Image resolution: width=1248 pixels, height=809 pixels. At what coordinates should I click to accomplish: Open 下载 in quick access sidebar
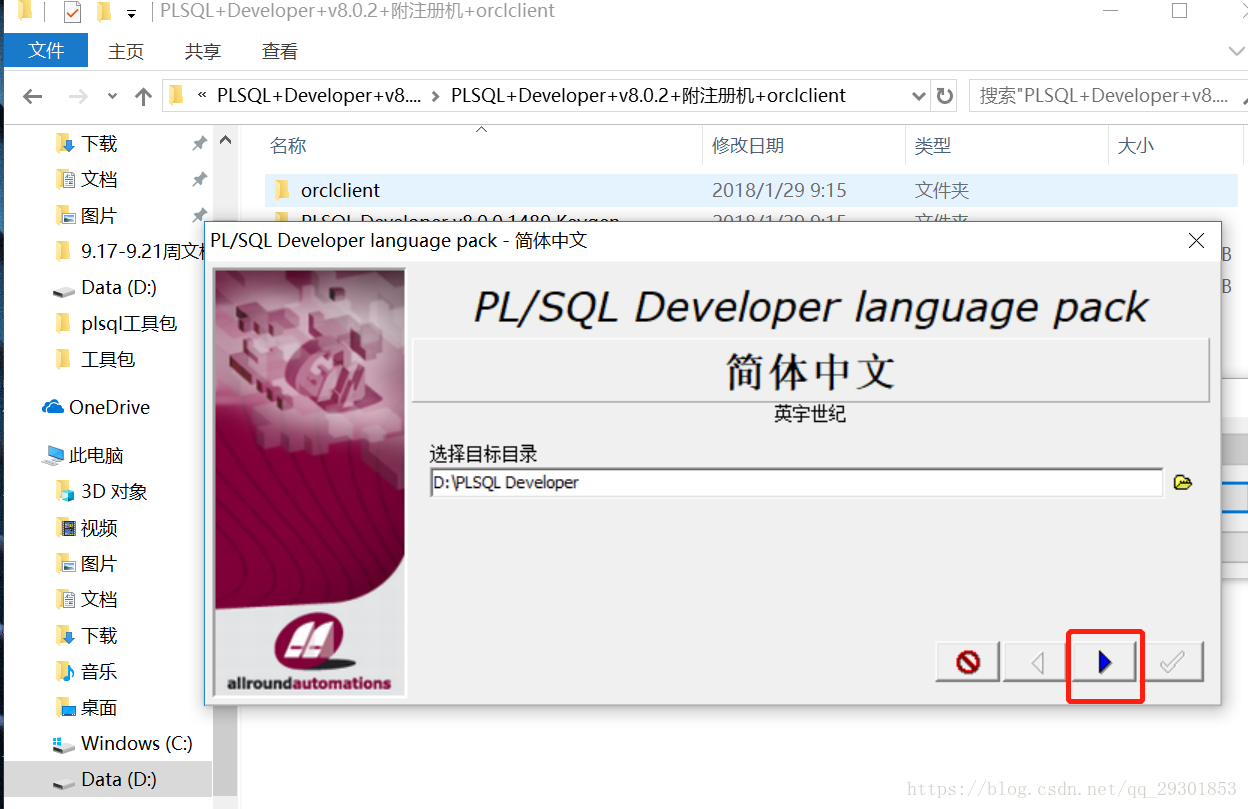tap(99, 144)
